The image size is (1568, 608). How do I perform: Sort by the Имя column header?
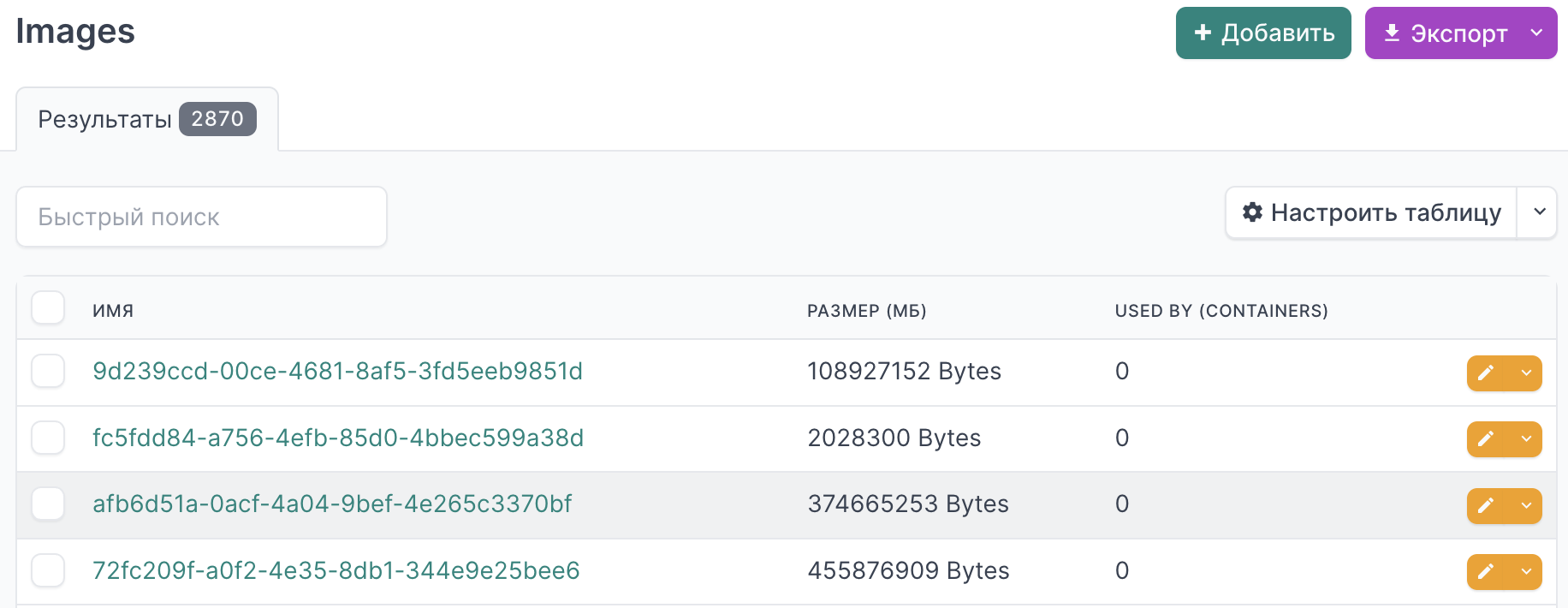113,311
